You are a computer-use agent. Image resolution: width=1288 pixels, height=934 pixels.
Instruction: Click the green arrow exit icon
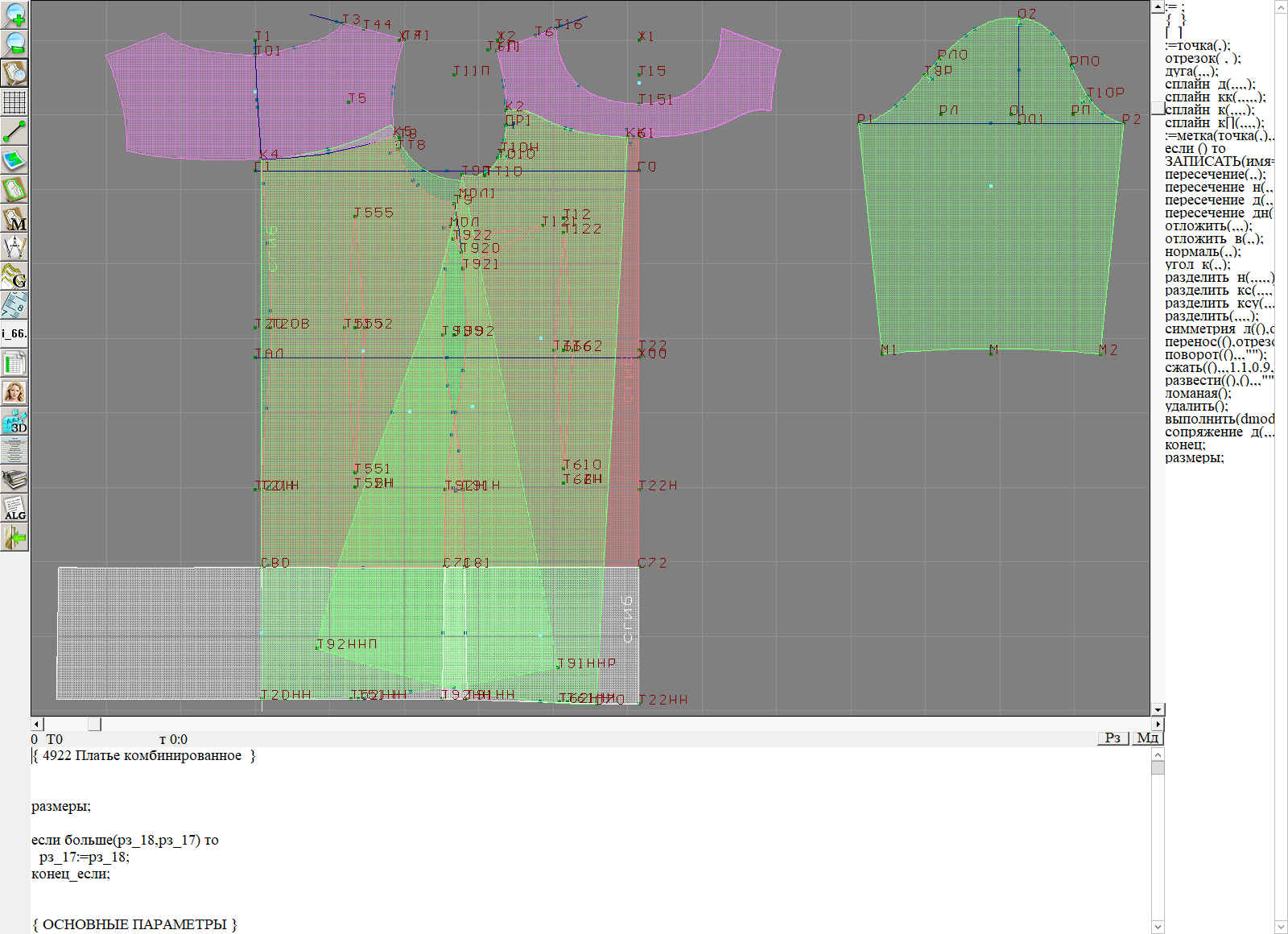coord(14,537)
